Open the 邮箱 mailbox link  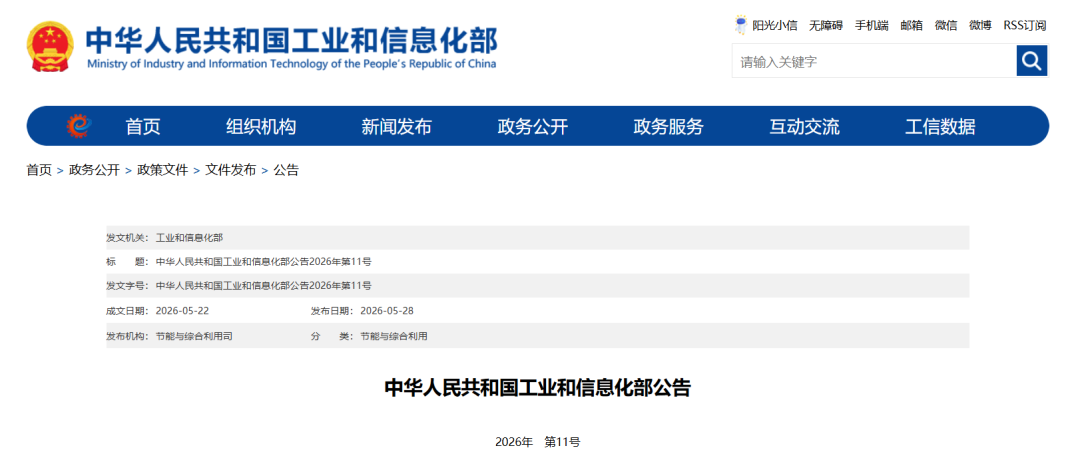click(x=911, y=25)
